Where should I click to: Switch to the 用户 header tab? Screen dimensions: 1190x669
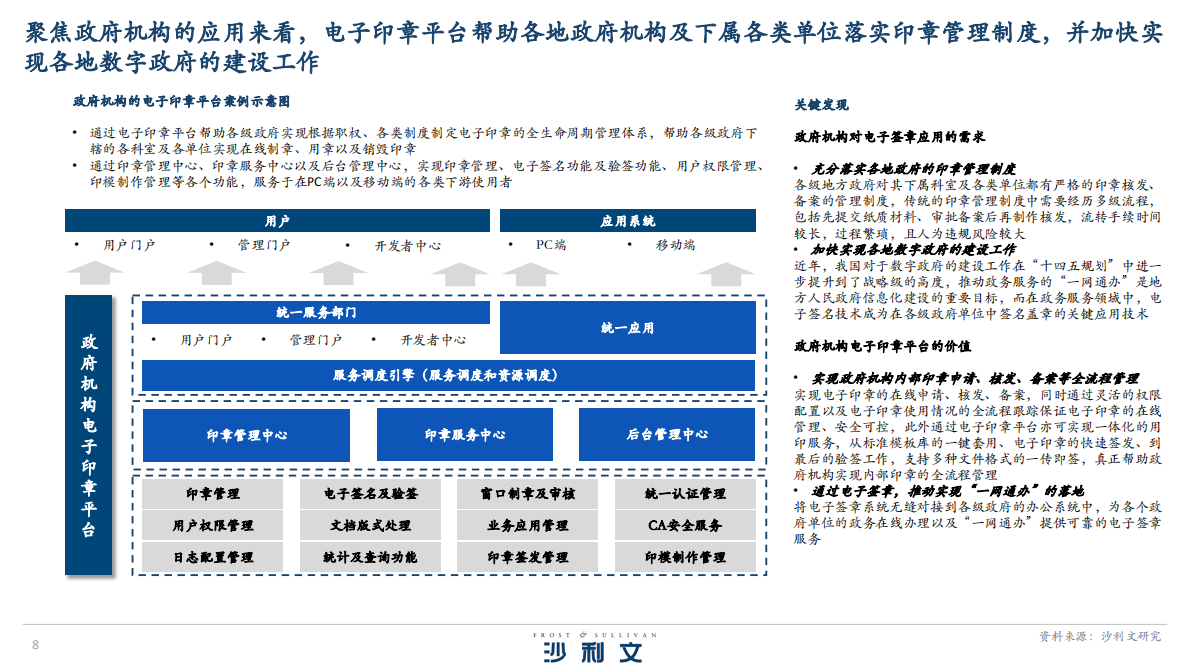(278, 219)
